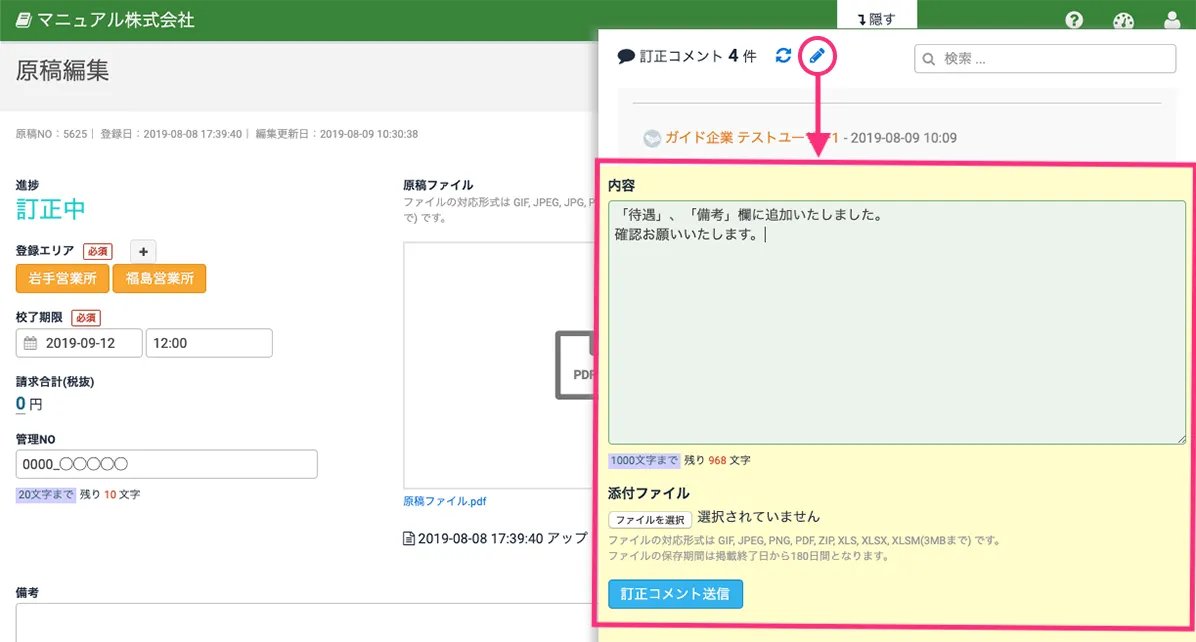Click the 訂正中 status text
The height and width of the screenshot is (642, 1196).
click(x=50, y=209)
